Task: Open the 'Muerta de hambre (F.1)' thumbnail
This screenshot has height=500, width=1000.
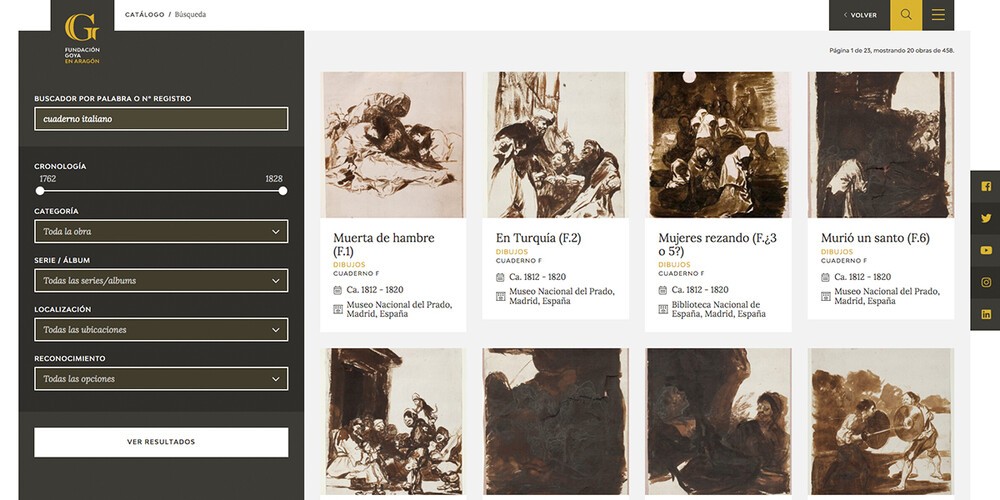Action: 393,145
